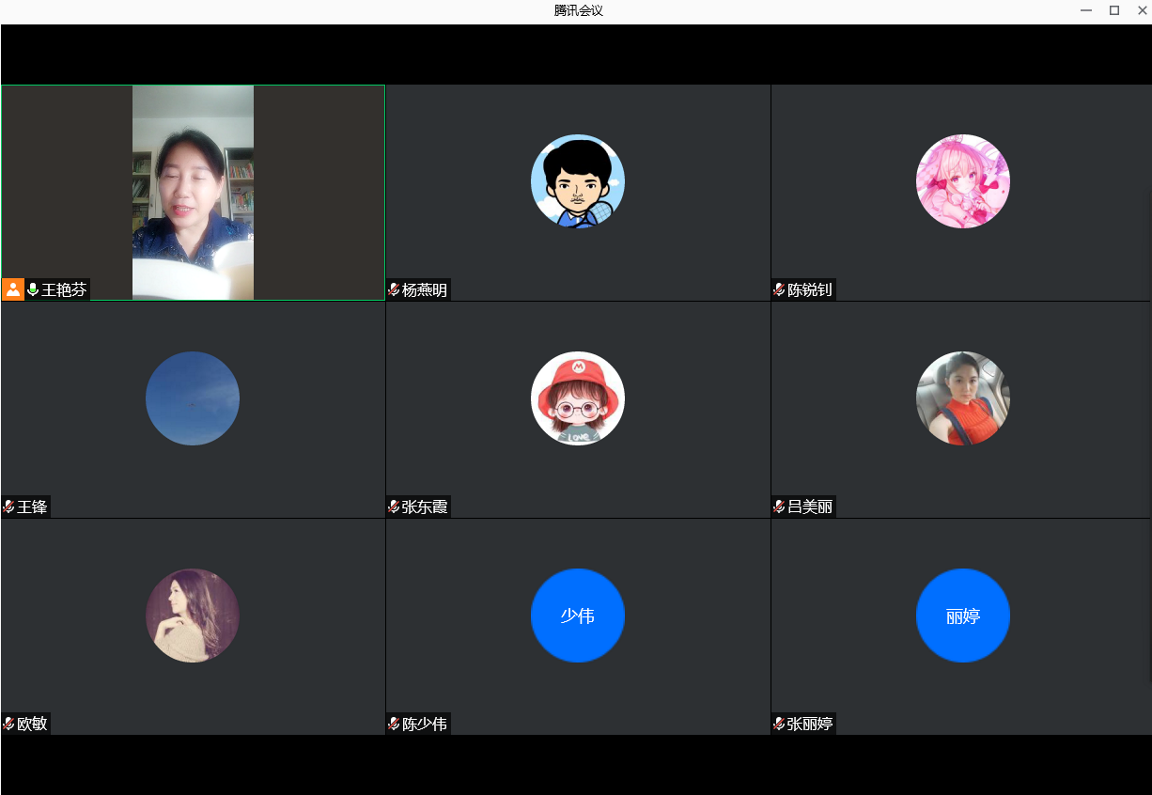
Task: Click the red hat cartoon avatar of 张东霞
Action: [578, 398]
